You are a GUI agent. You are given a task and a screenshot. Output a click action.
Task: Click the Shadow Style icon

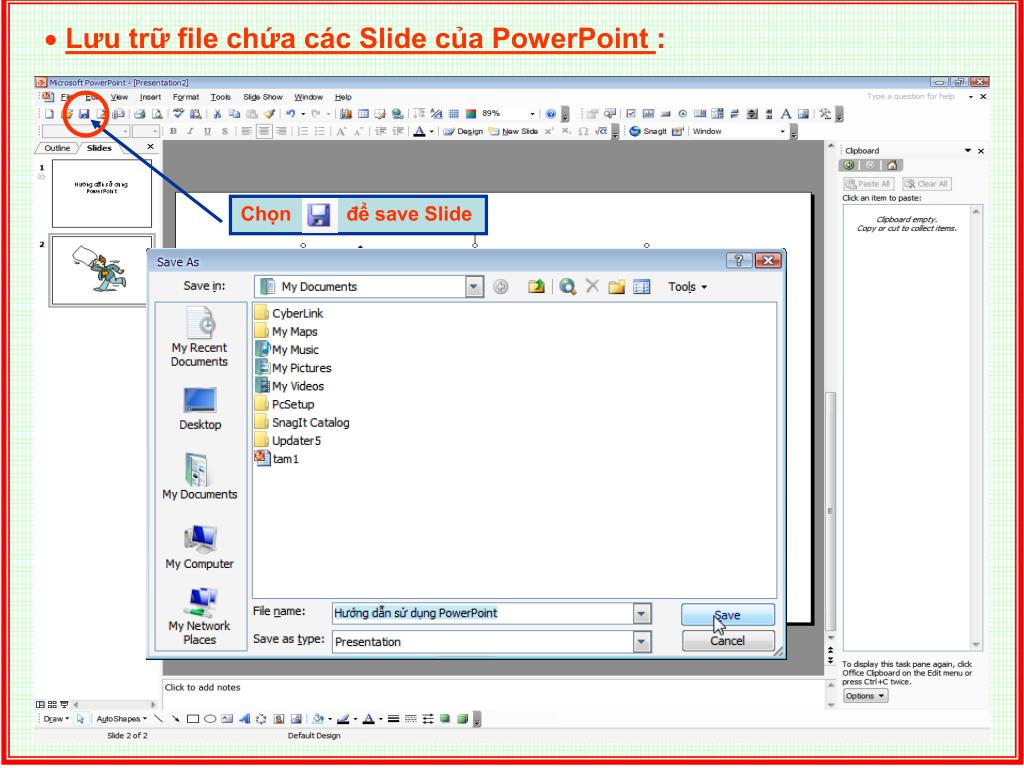(x=445, y=719)
